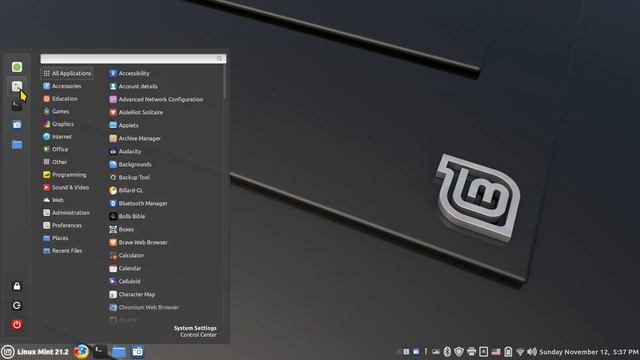Viewport: 640px width, 360px height.
Task: Select the Web category
Action: [x=53, y=200]
